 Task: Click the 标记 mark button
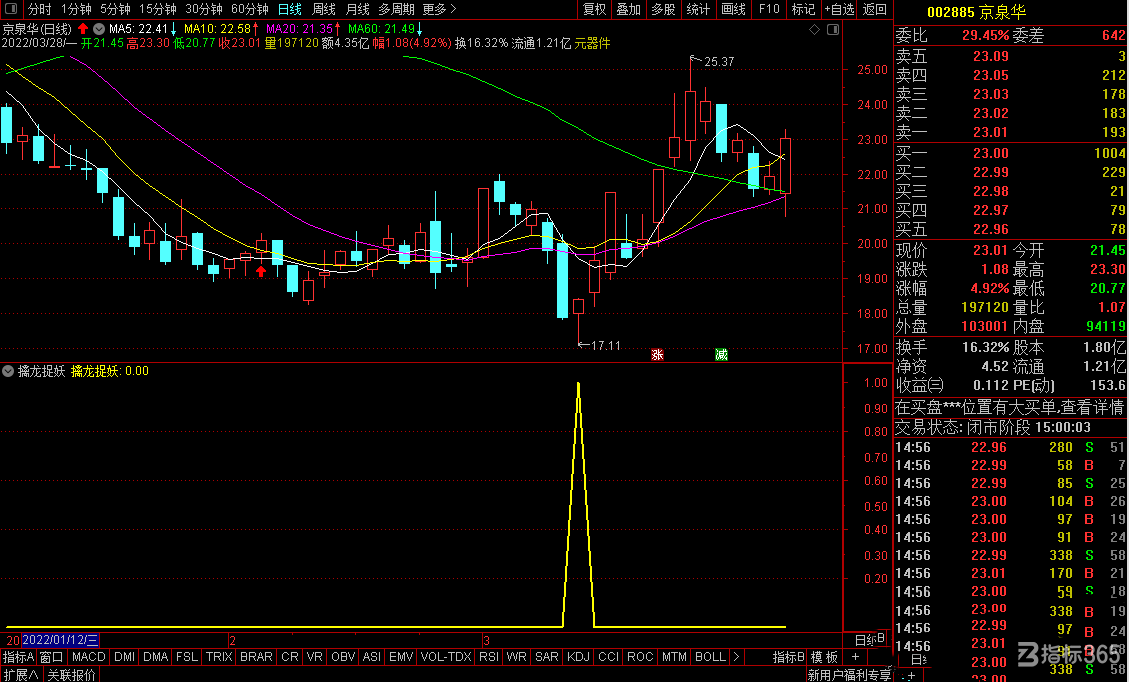(x=803, y=9)
